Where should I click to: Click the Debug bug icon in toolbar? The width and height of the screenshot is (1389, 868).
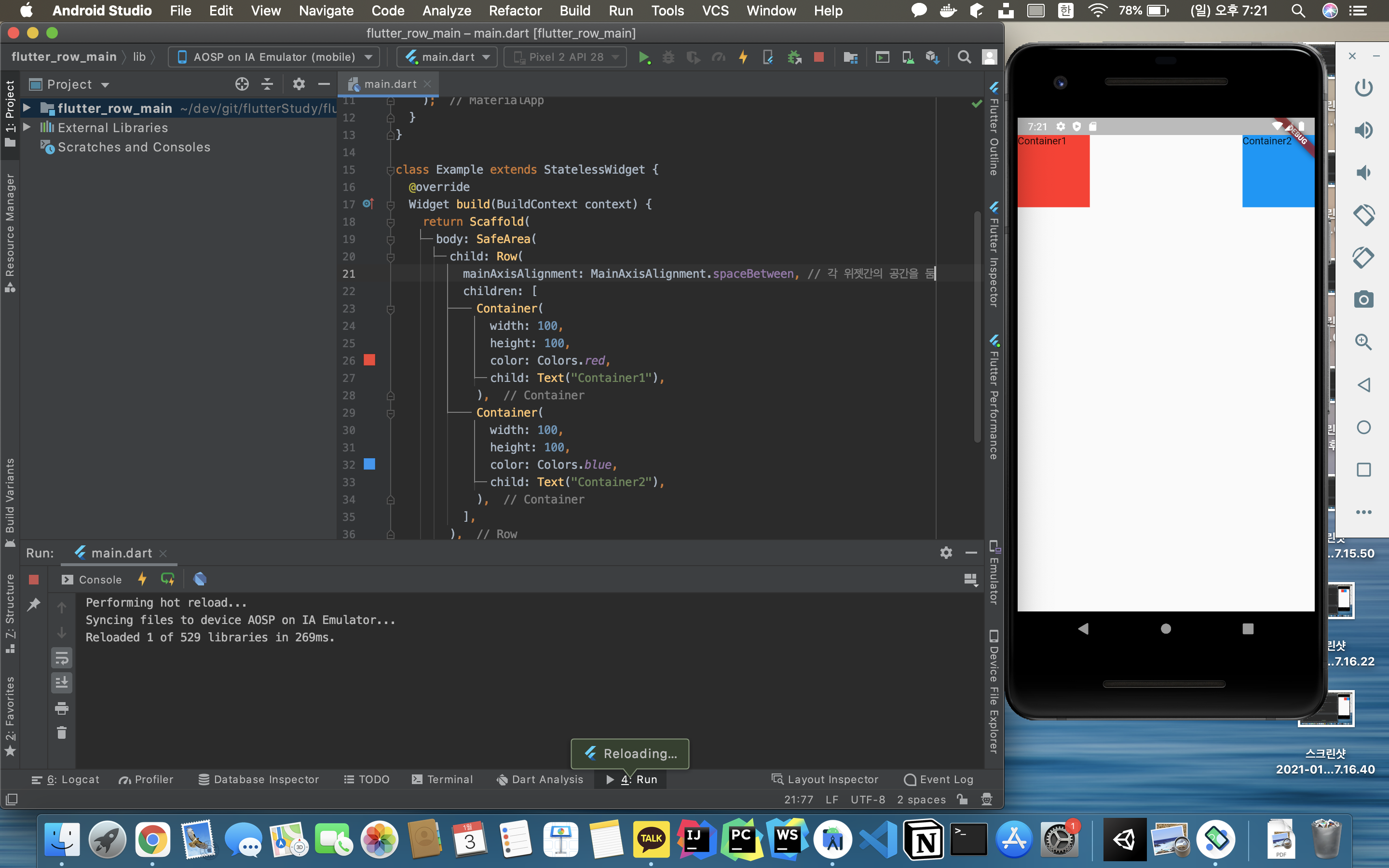(x=668, y=57)
